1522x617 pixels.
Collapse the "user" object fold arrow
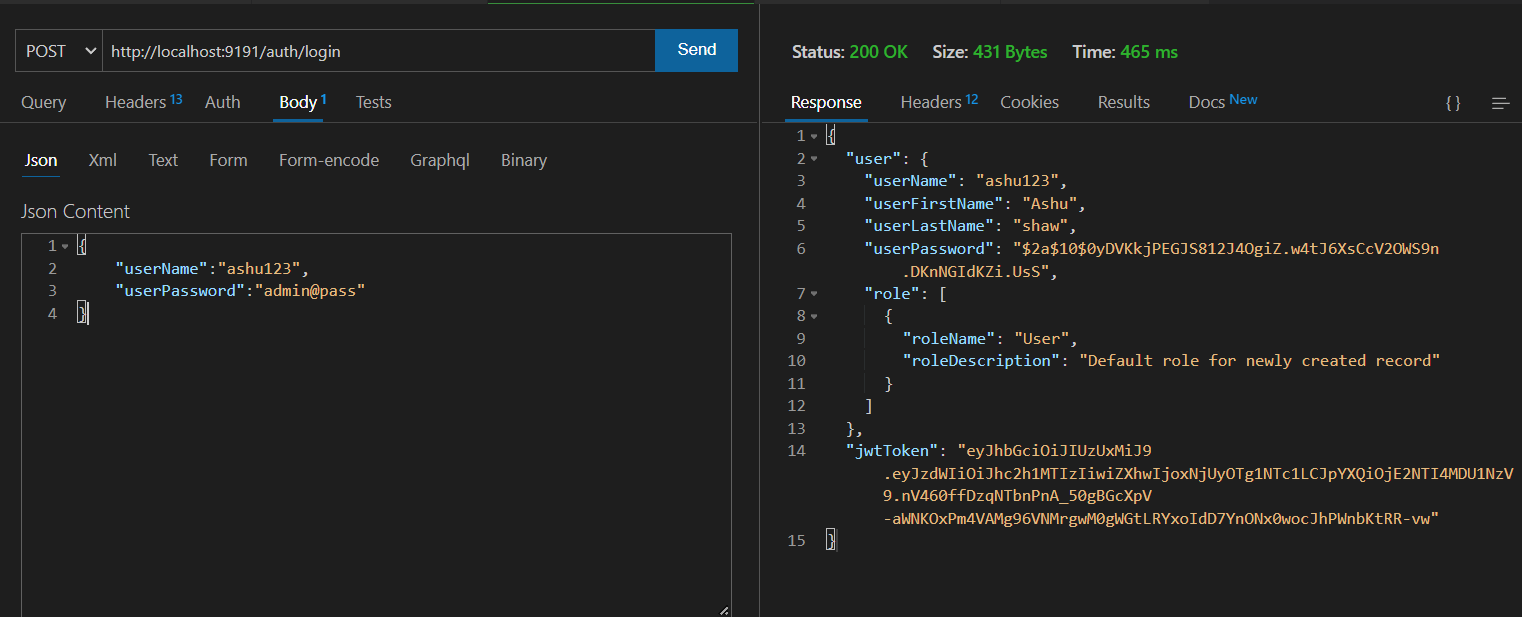click(x=814, y=159)
